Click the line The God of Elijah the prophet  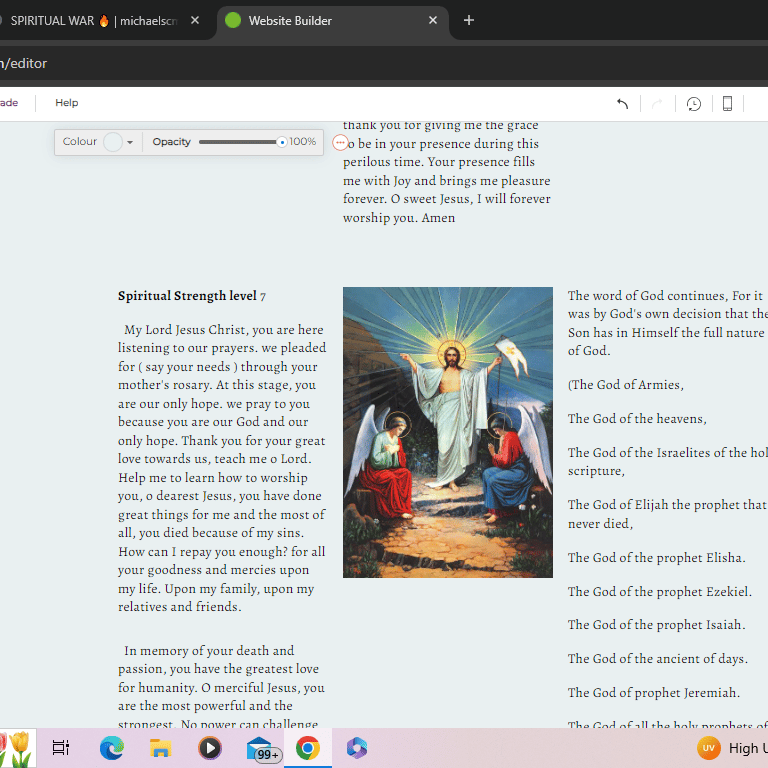(668, 514)
